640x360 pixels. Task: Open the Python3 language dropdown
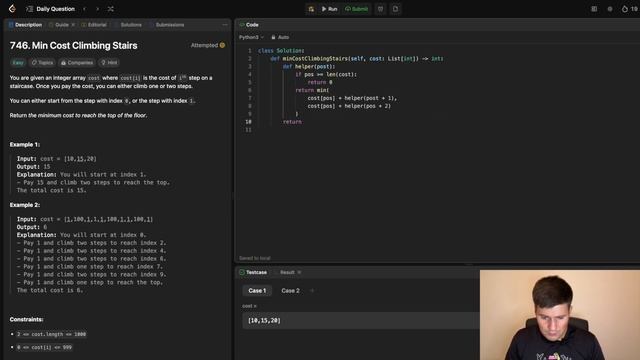pos(251,37)
